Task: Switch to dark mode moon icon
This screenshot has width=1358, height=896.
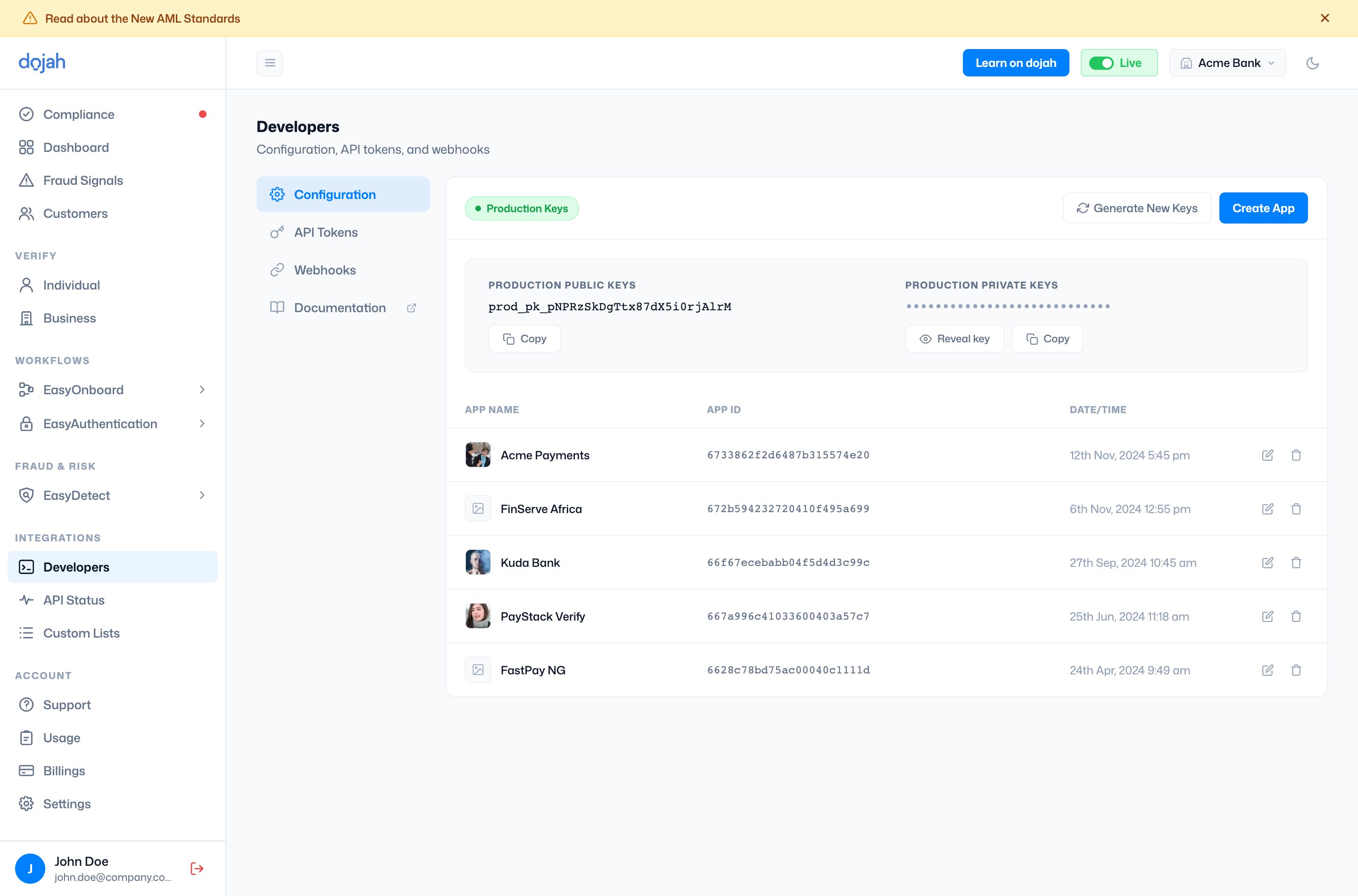Action: click(1313, 63)
